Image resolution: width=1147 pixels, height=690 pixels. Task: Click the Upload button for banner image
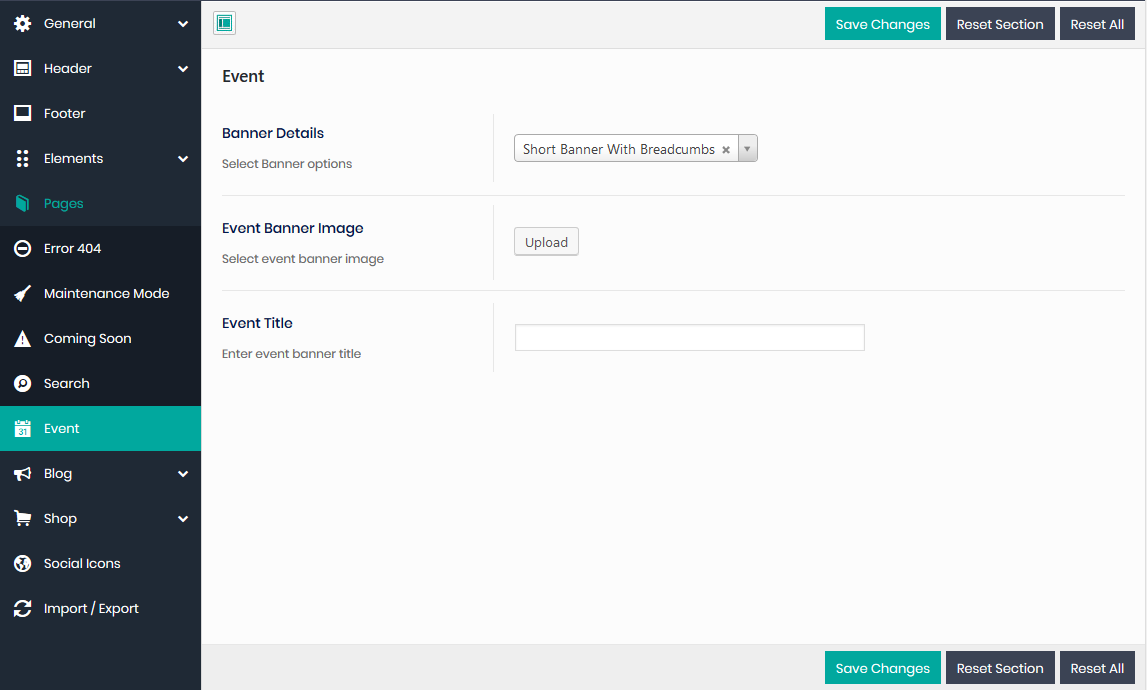[546, 242]
